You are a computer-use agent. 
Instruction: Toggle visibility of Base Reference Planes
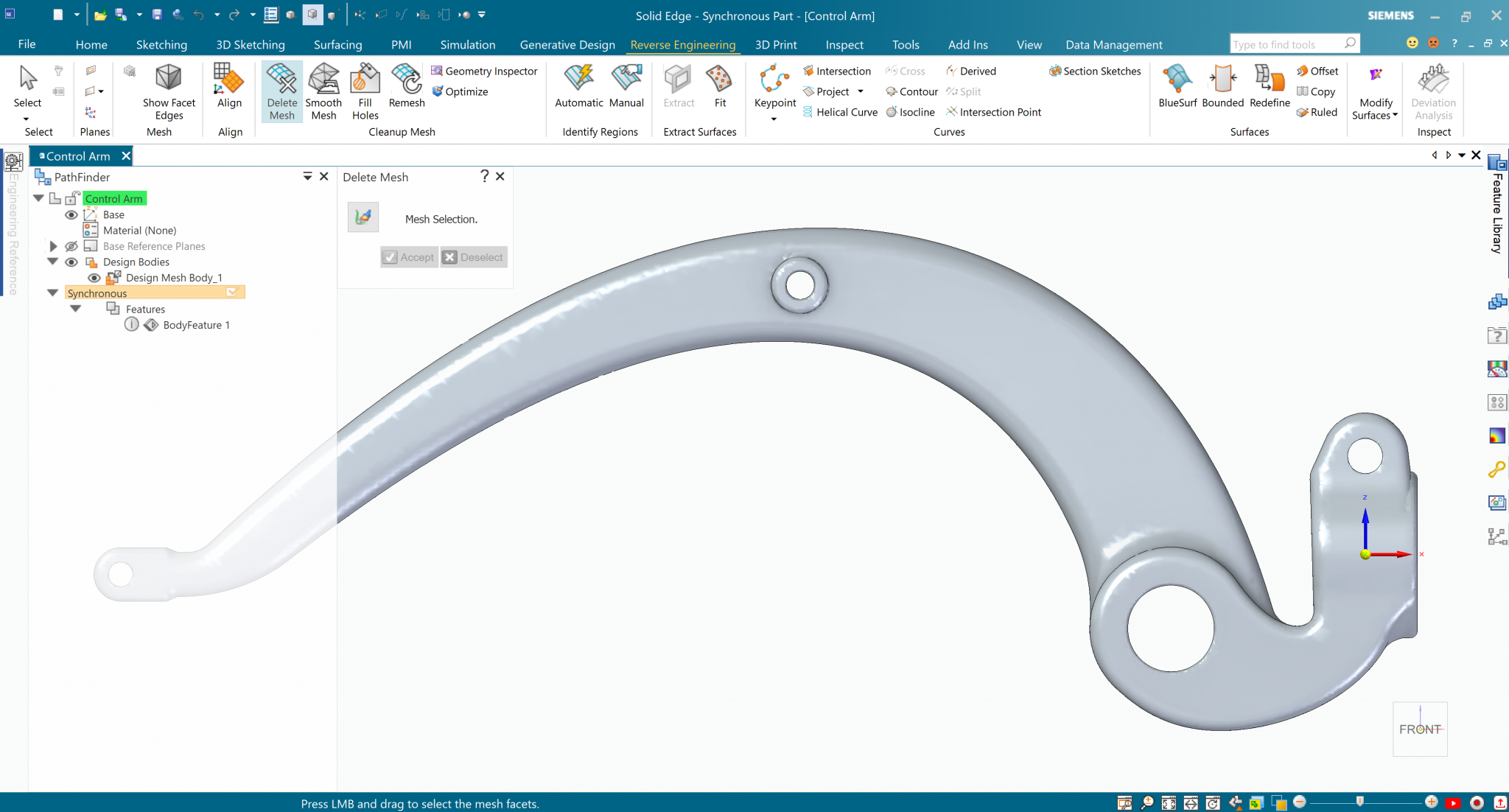(x=71, y=246)
